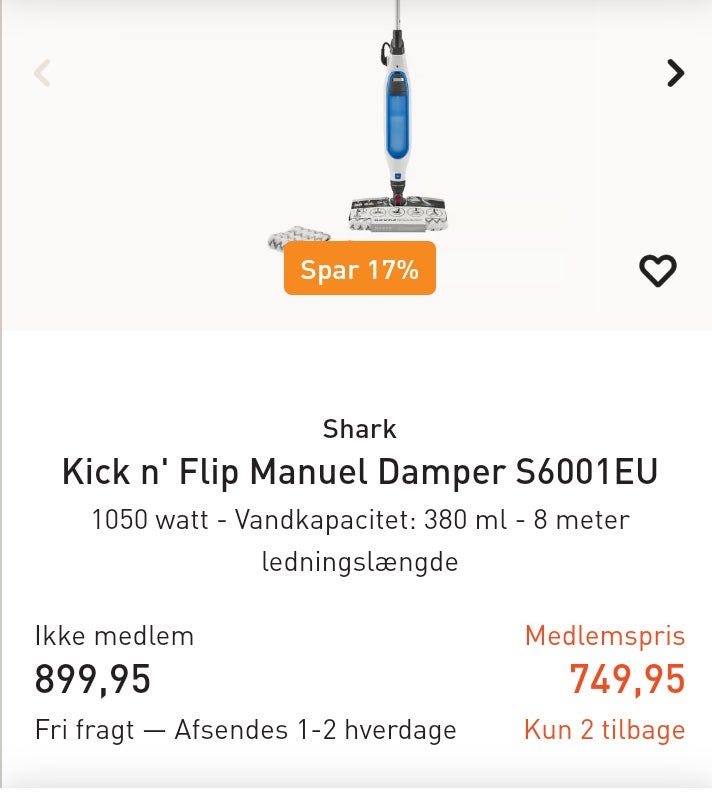Click the 899,95 non-member price

coord(93,679)
